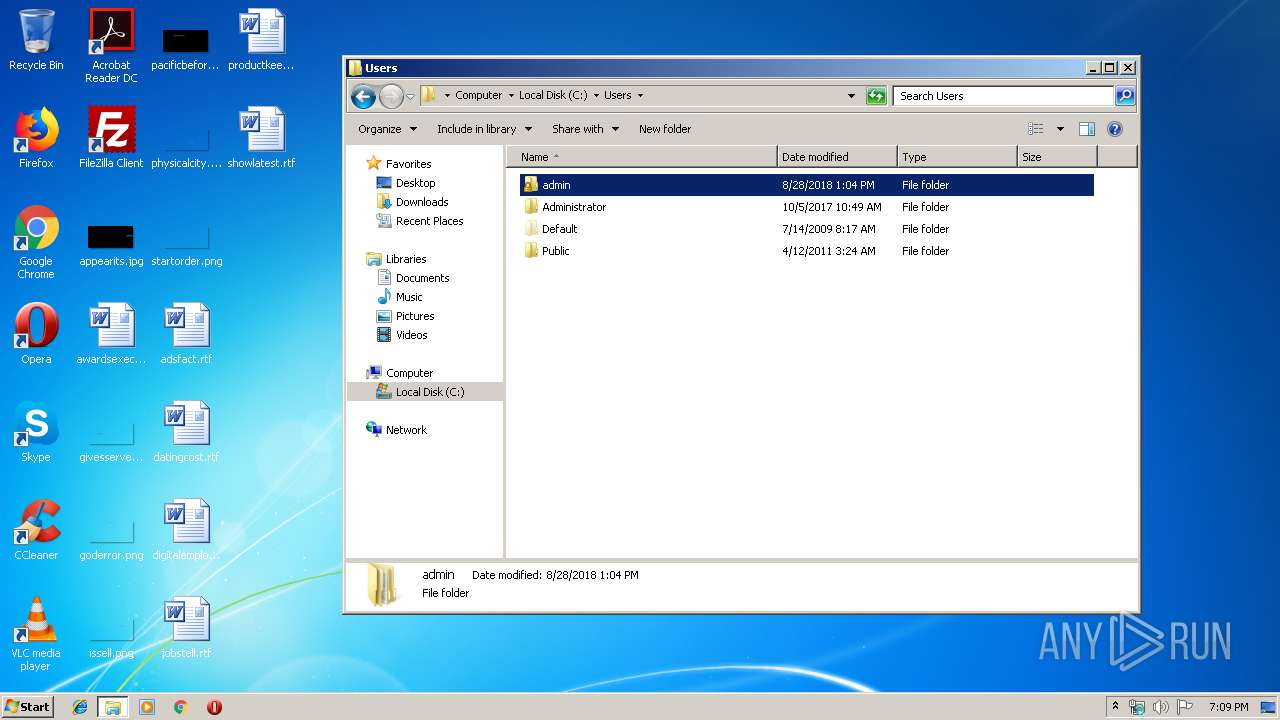Select the Default folder row
This screenshot has width=1280, height=720.
(x=807, y=229)
